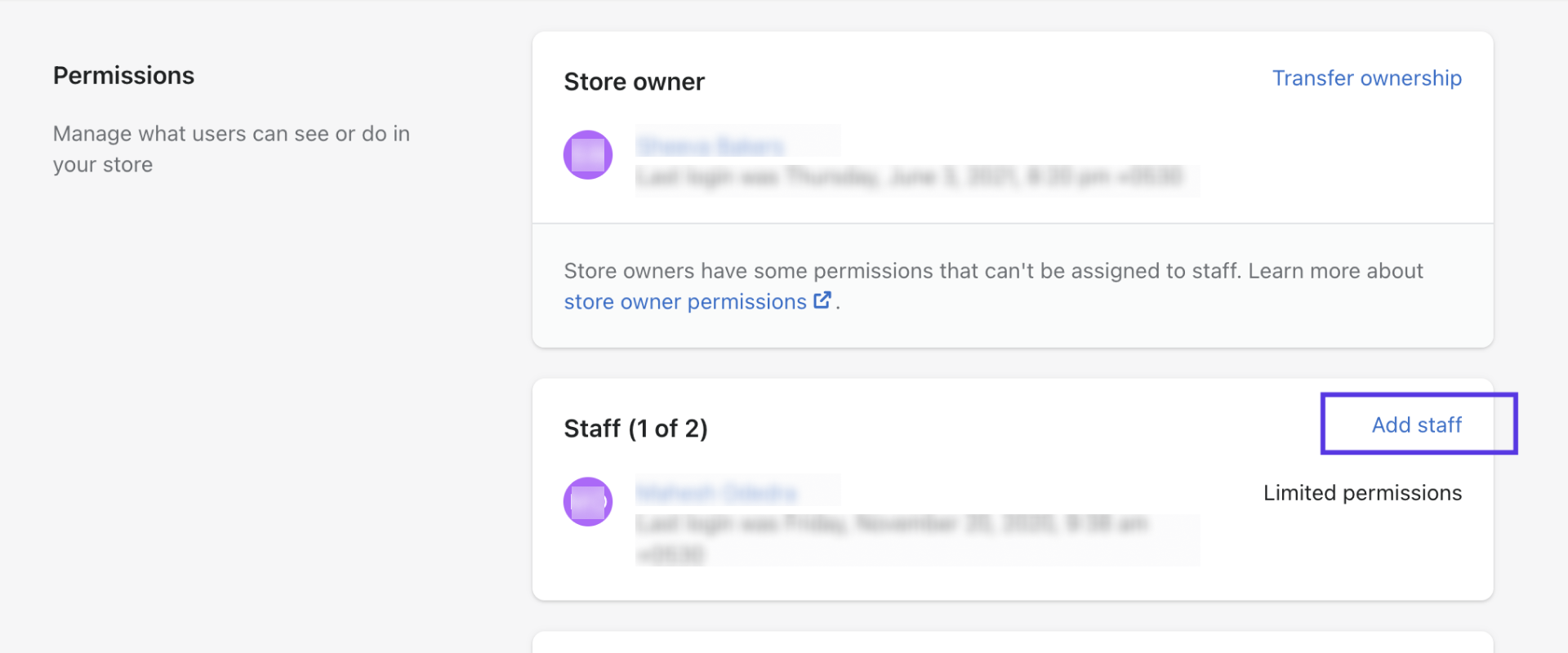
Task: Click store owner's last login text
Action: (x=909, y=176)
